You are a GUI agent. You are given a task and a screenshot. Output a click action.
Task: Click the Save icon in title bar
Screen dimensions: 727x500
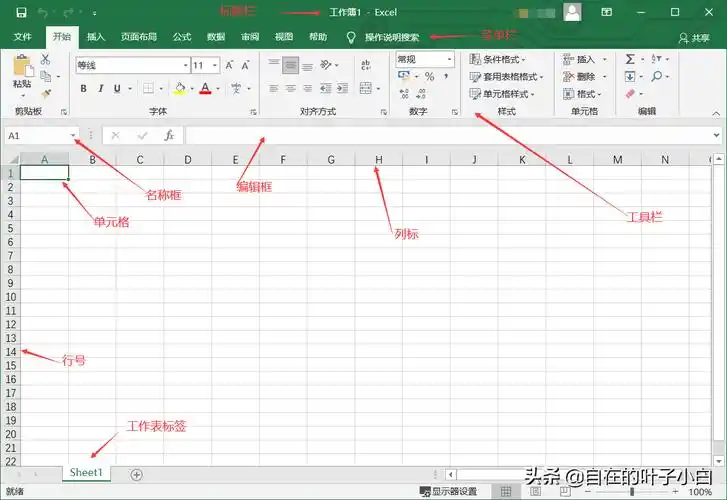[x=21, y=13]
